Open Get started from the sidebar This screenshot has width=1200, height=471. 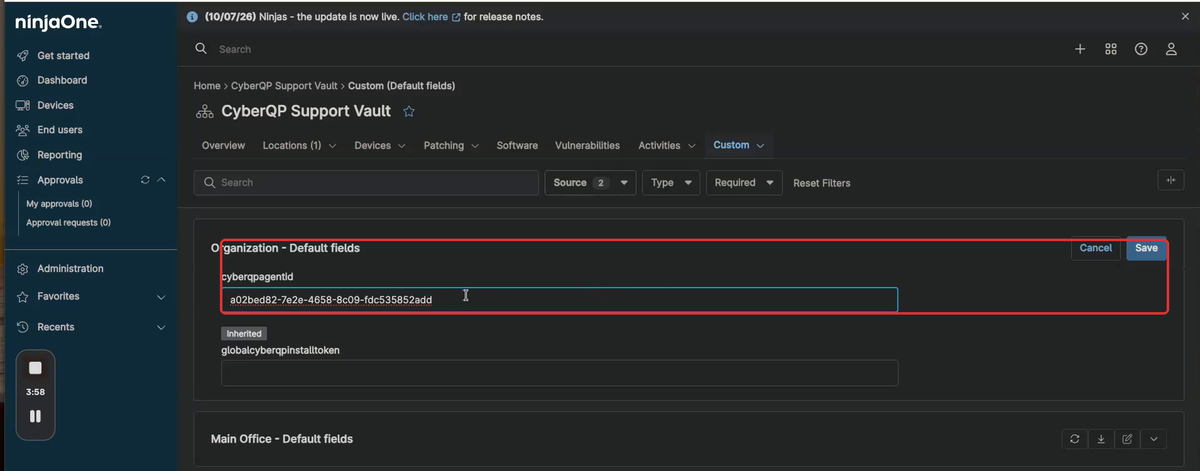coord(63,56)
